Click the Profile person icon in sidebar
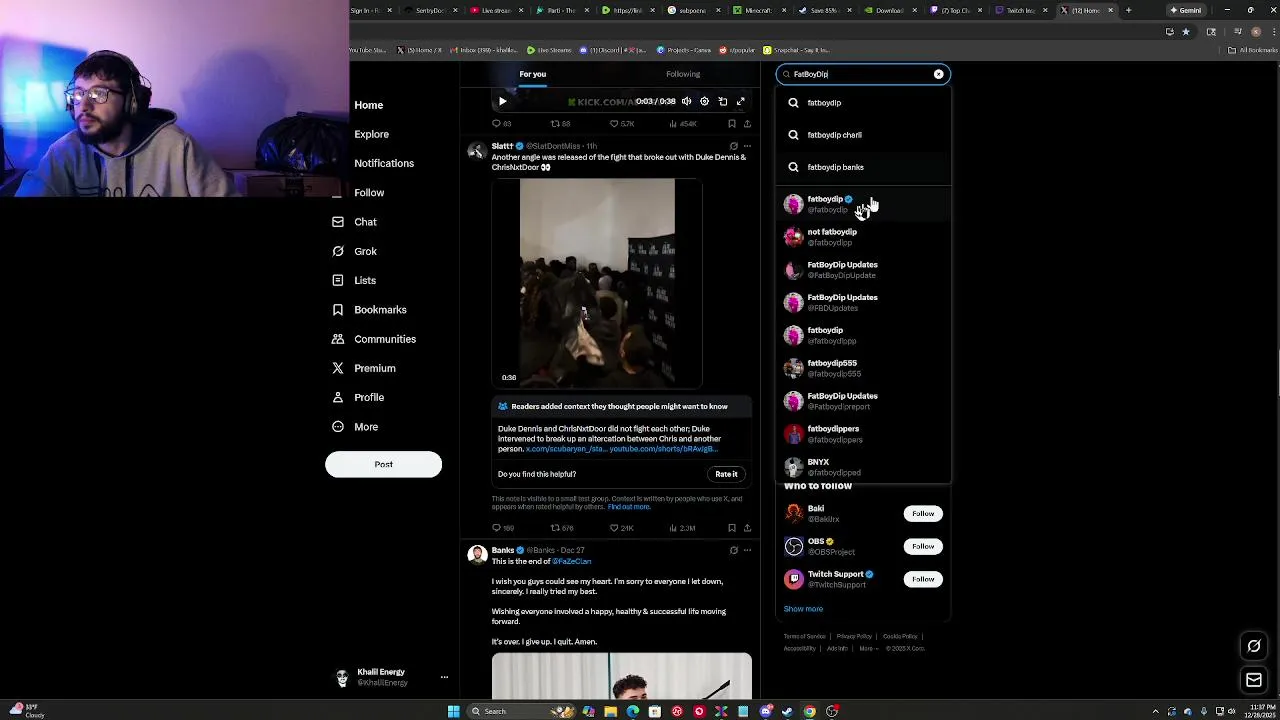The image size is (1280, 720). point(338,397)
